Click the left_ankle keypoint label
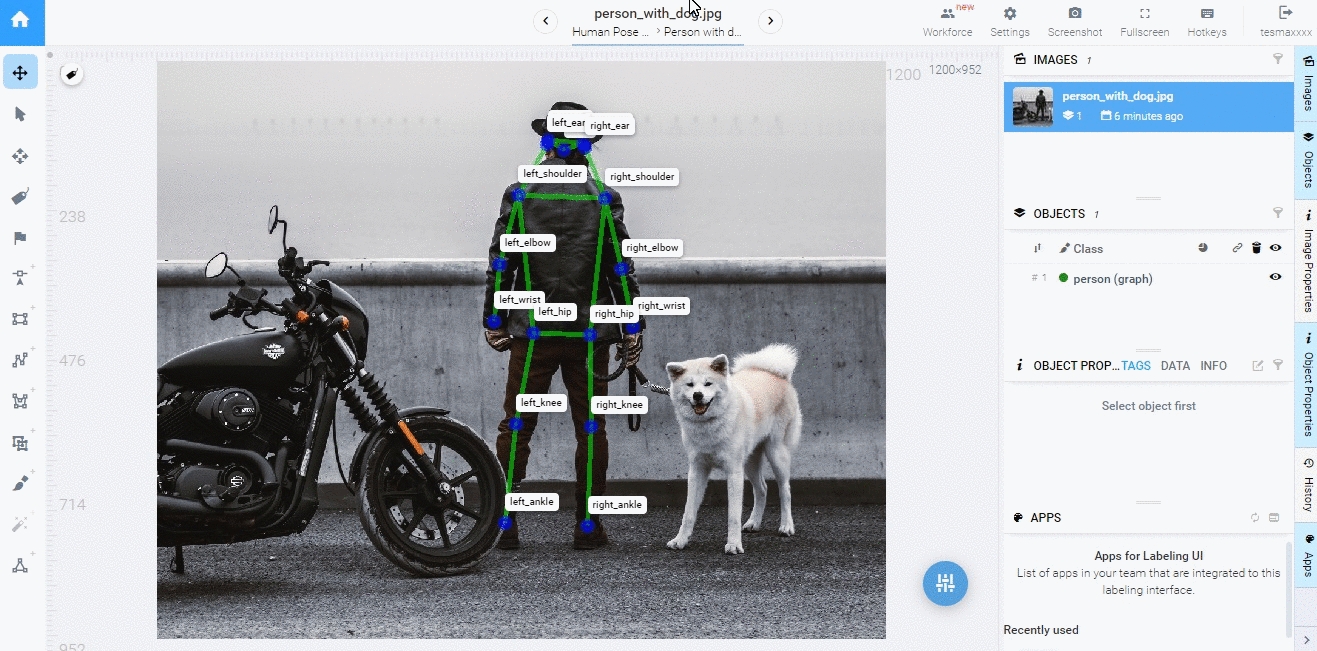The image size is (1317, 651). 531,502
